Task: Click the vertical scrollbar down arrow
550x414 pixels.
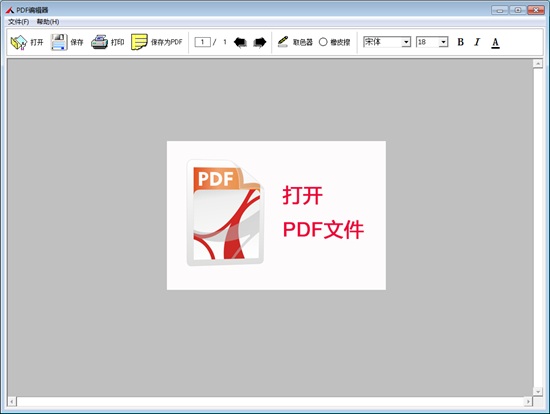Action: coord(538,391)
